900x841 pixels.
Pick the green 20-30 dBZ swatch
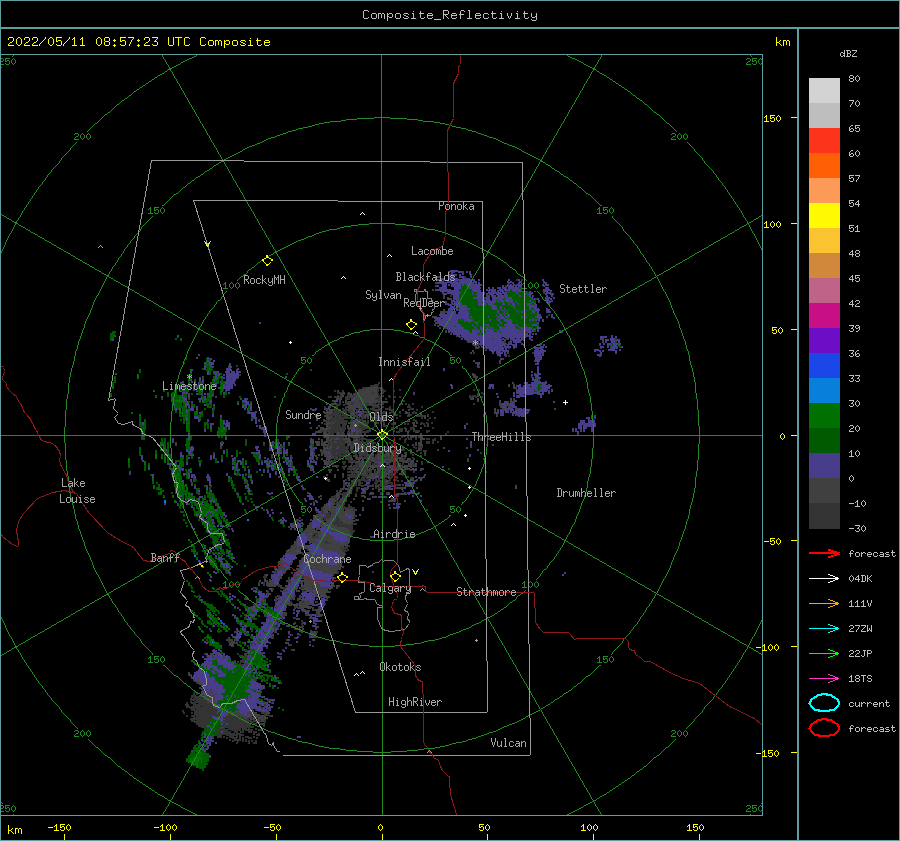coord(824,416)
